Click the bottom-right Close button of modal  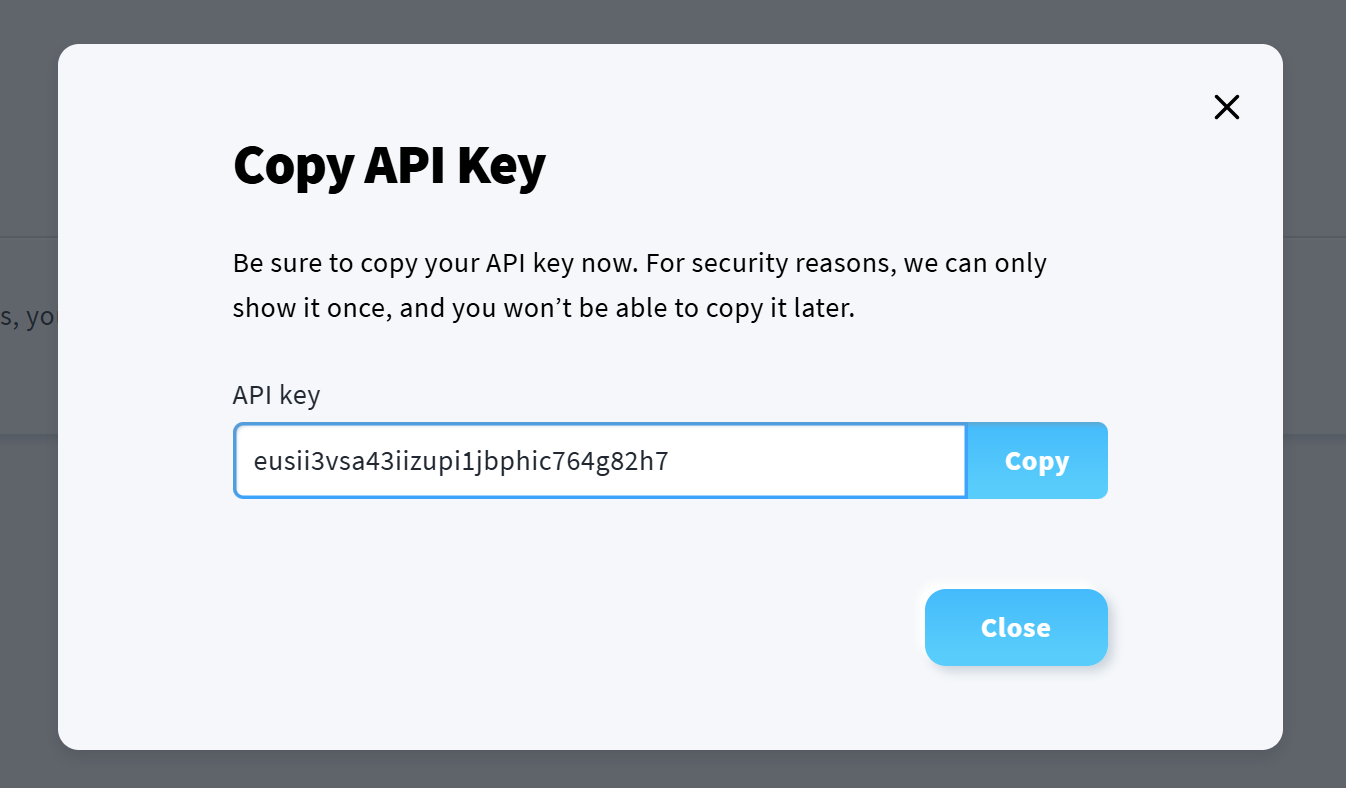click(x=1015, y=627)
